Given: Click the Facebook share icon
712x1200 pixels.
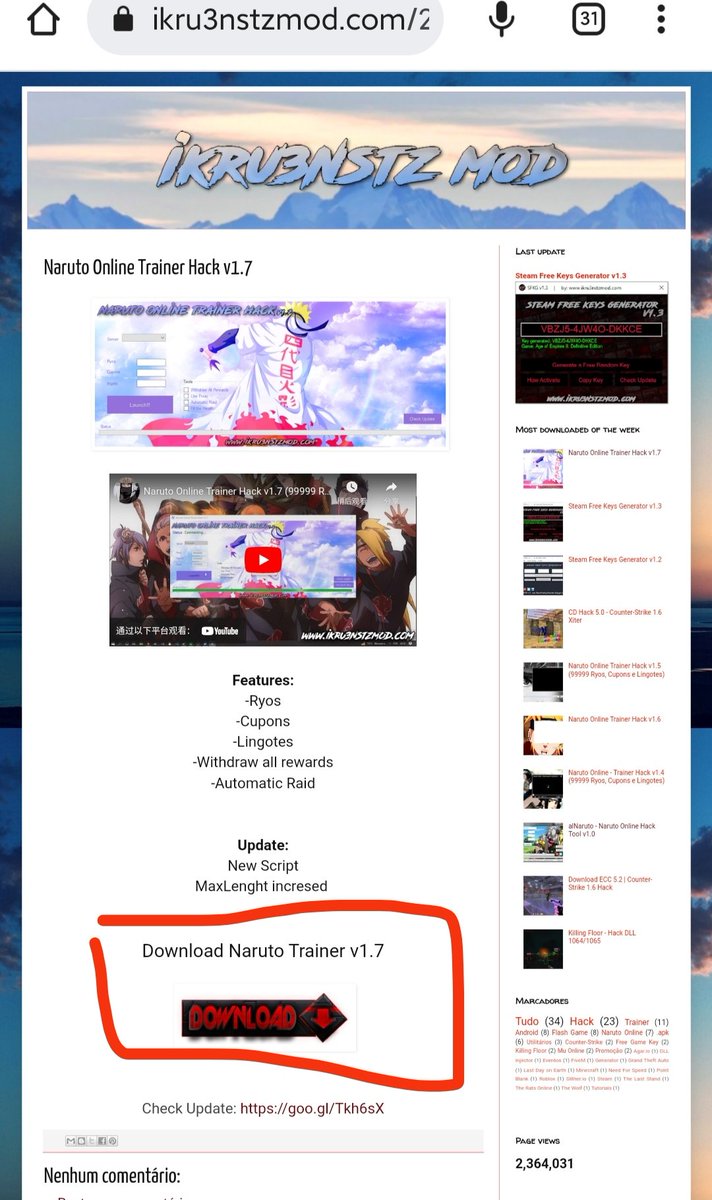Looking at the screenshot, I should (x=102, y=1141).
